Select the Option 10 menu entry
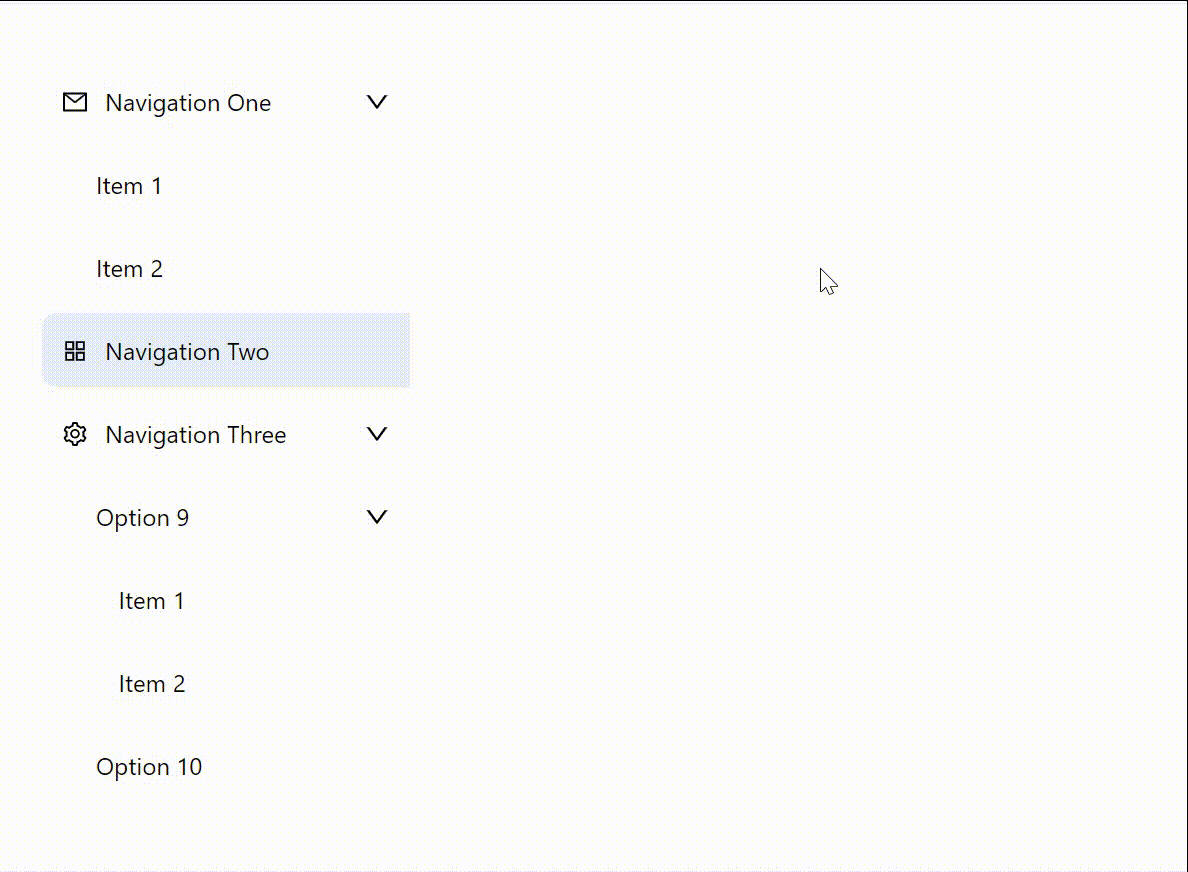The width and height of the screenshot is (1188, 872). (x=149, y=767)
